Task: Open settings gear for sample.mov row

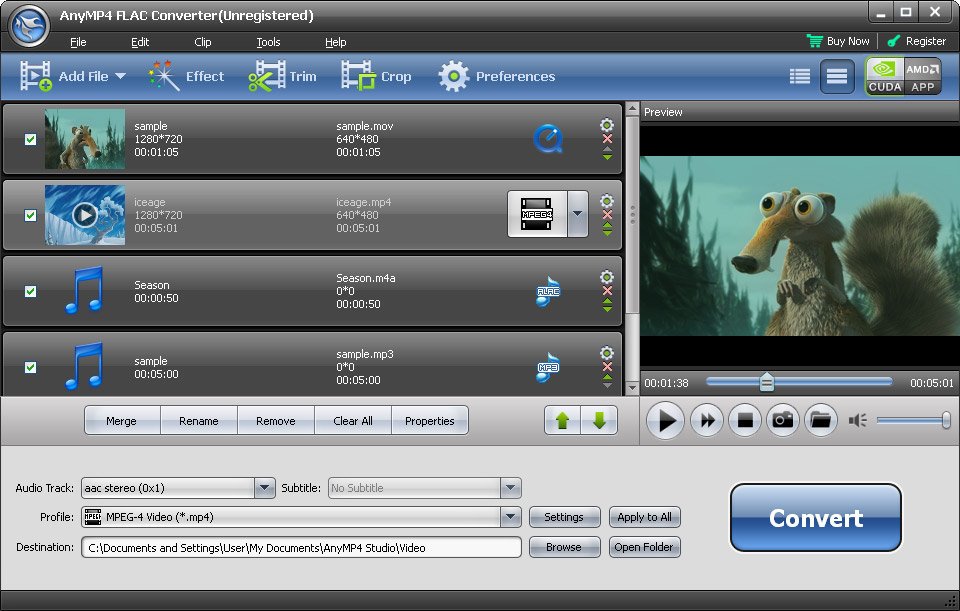Action: (x=607, y=125)
